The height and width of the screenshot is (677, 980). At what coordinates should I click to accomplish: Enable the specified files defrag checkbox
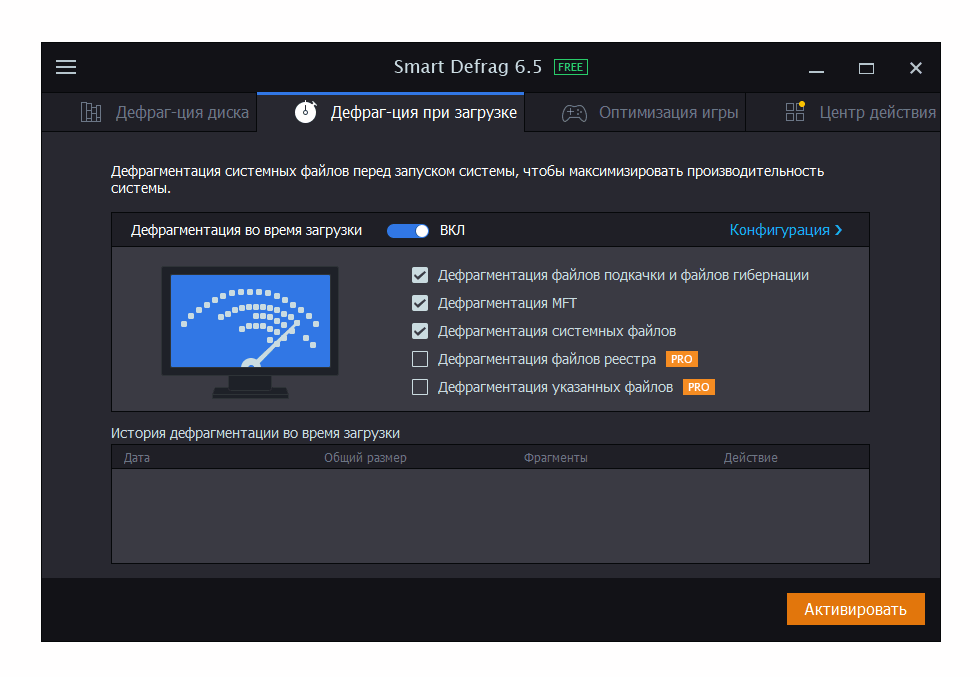coord(420,387)
